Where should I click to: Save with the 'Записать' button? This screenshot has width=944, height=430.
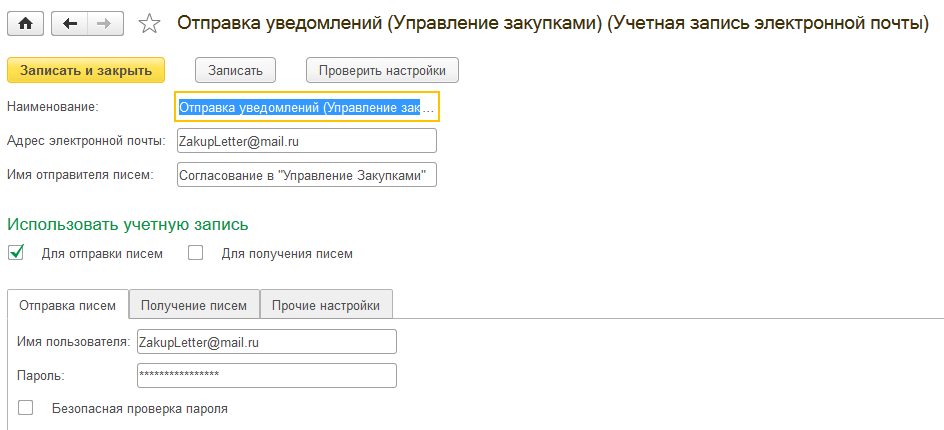click(x=235, y=70)
